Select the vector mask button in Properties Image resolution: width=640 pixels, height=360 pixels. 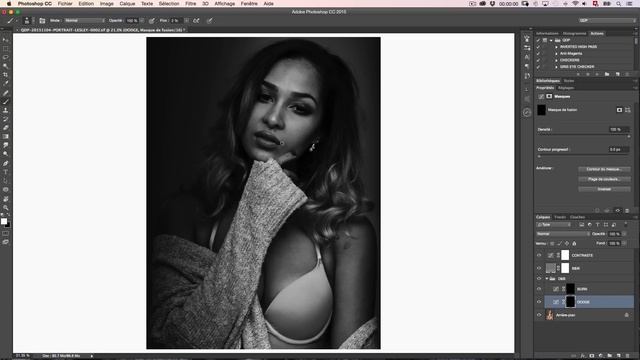point(628,110)
